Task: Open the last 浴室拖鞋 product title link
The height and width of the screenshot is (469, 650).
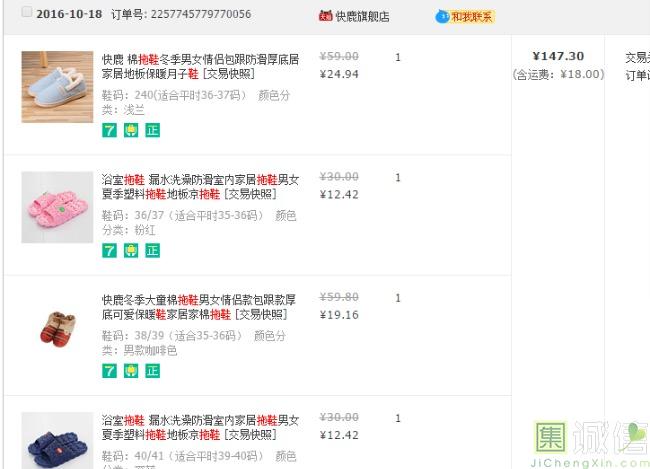Action: pyautogui.click(x=200, y=427)
